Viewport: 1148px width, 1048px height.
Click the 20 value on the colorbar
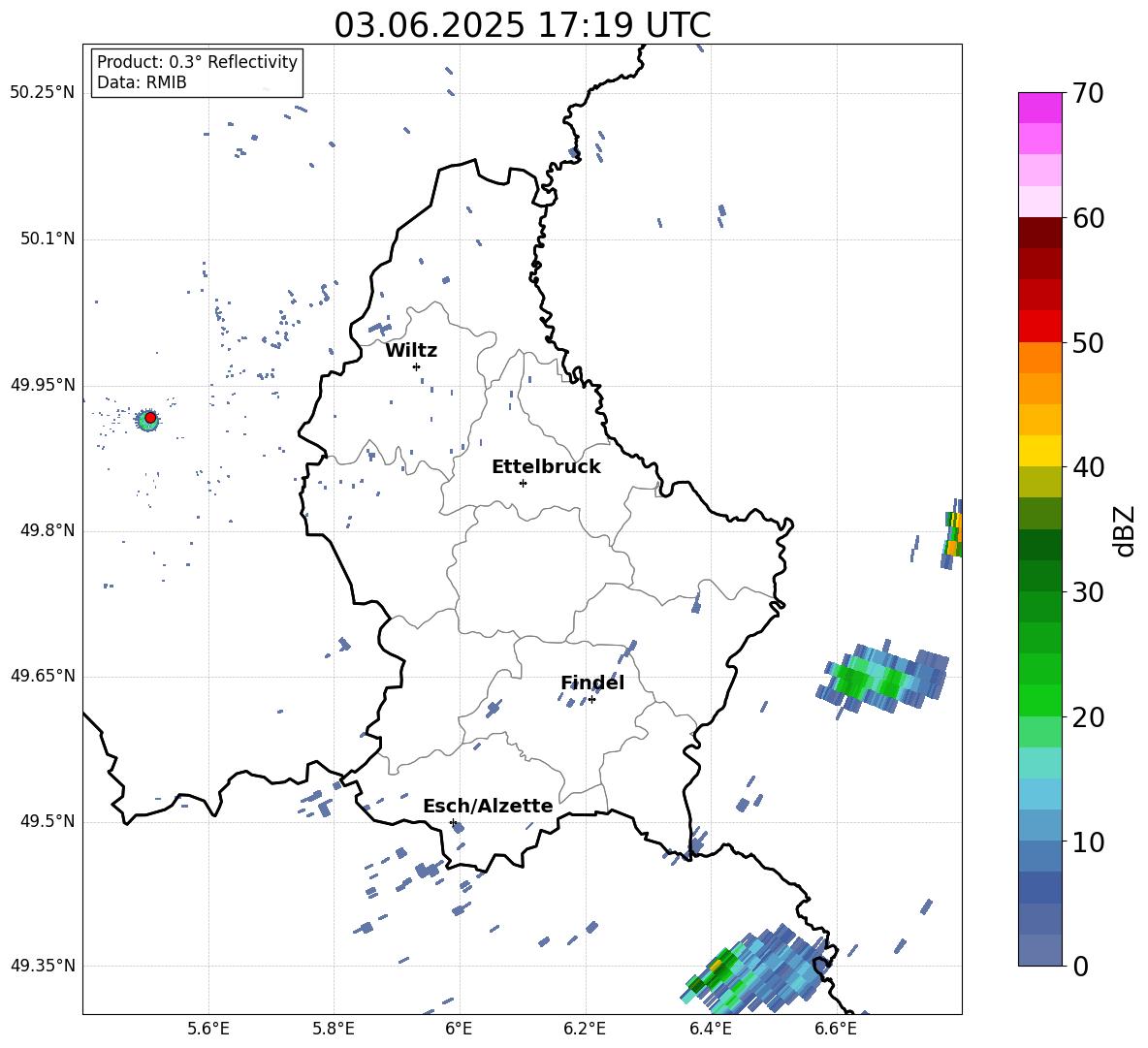pyautogui.click(x=1088, y=717)
